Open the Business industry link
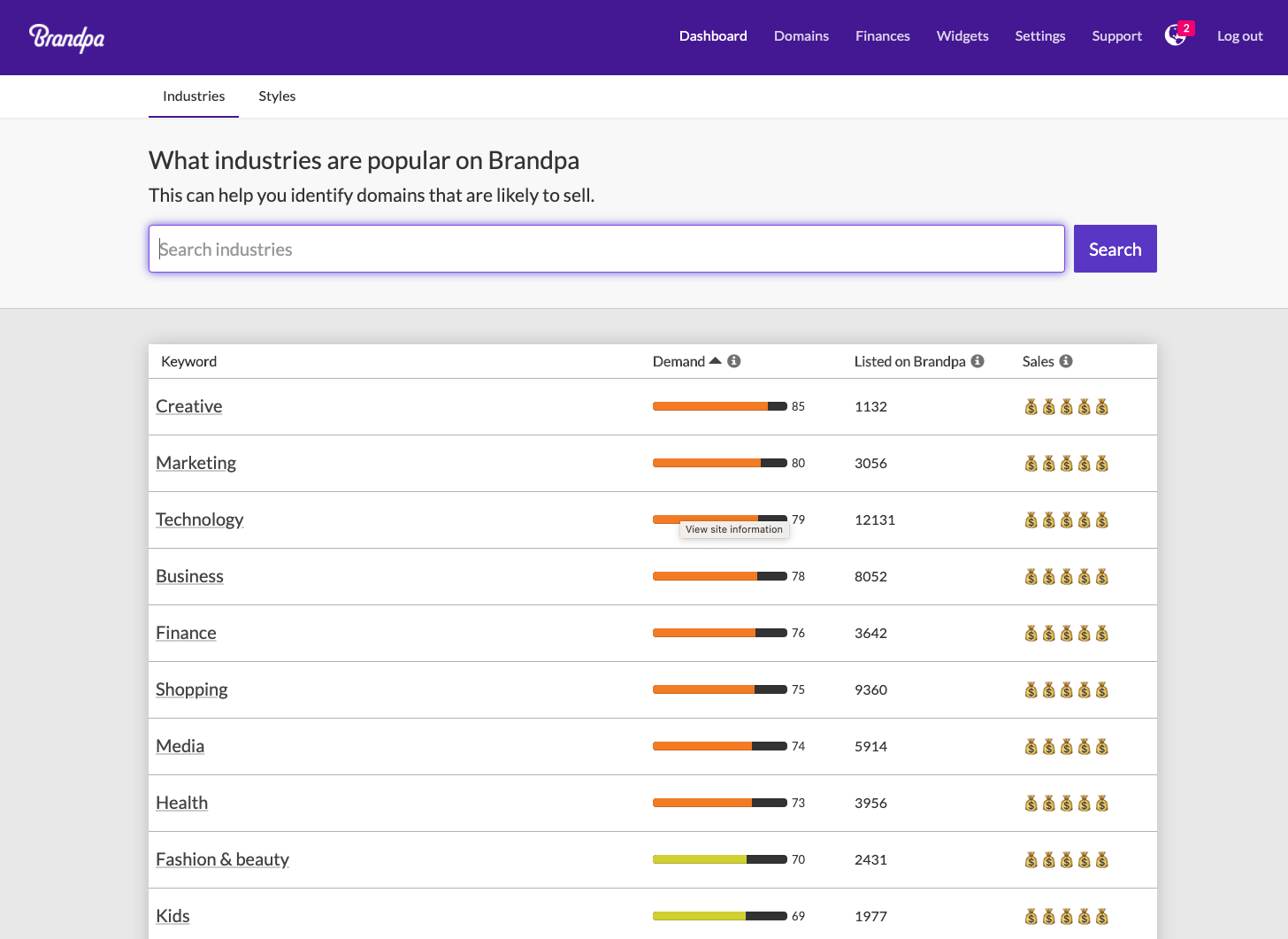1288x939 pixels. point(190,576)
